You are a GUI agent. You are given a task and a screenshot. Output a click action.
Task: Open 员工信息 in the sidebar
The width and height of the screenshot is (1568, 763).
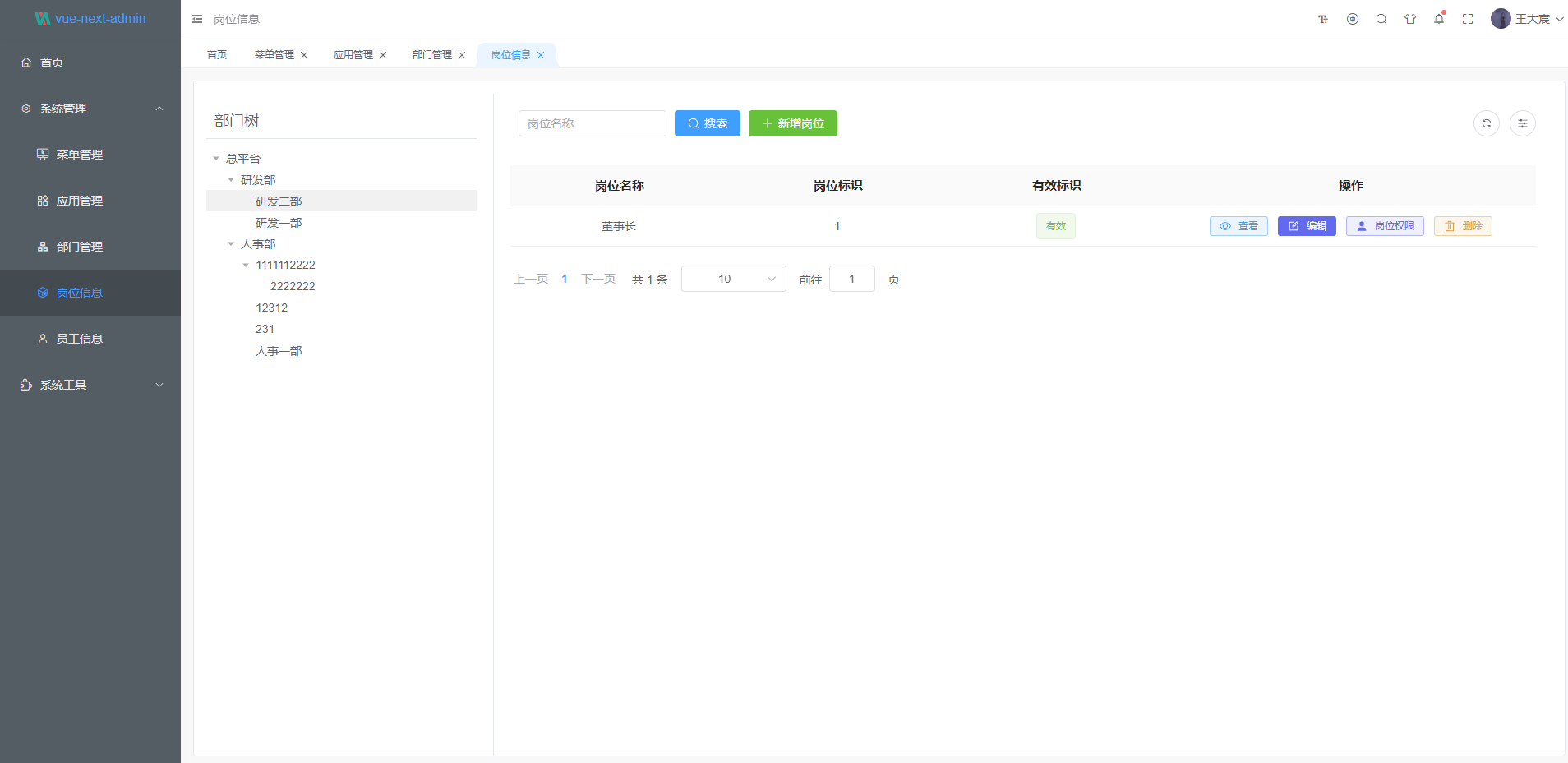pos(79,339)
